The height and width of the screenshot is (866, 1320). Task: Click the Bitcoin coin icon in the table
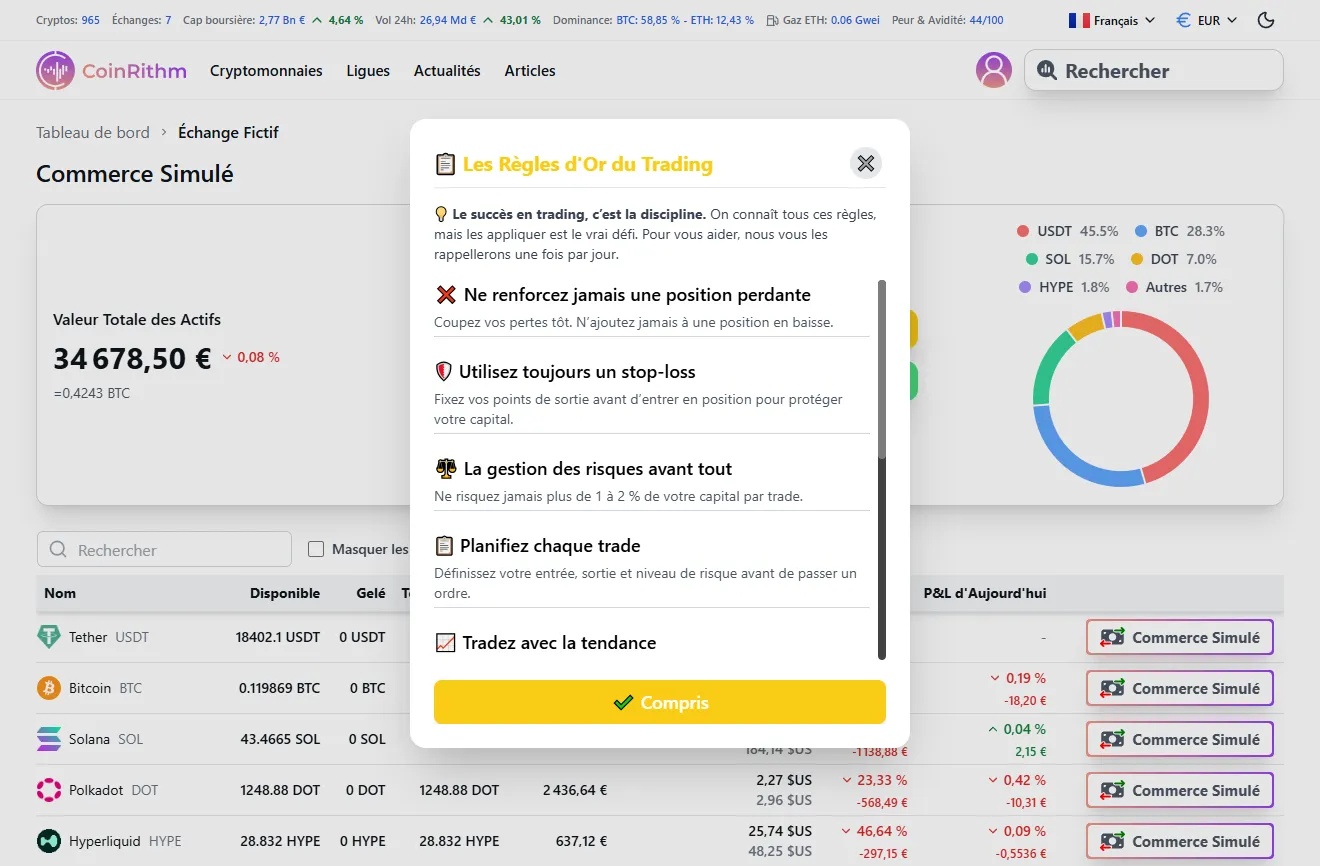(50, 688)
